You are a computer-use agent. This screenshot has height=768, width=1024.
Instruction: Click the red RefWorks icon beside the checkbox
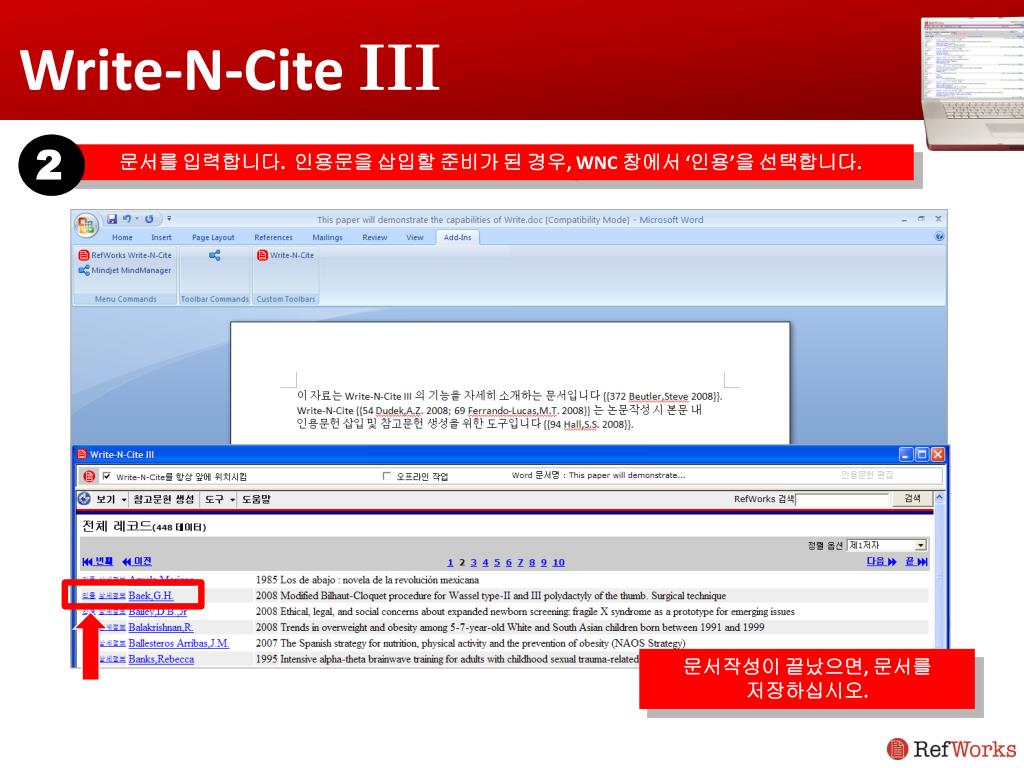click(89, 476)
